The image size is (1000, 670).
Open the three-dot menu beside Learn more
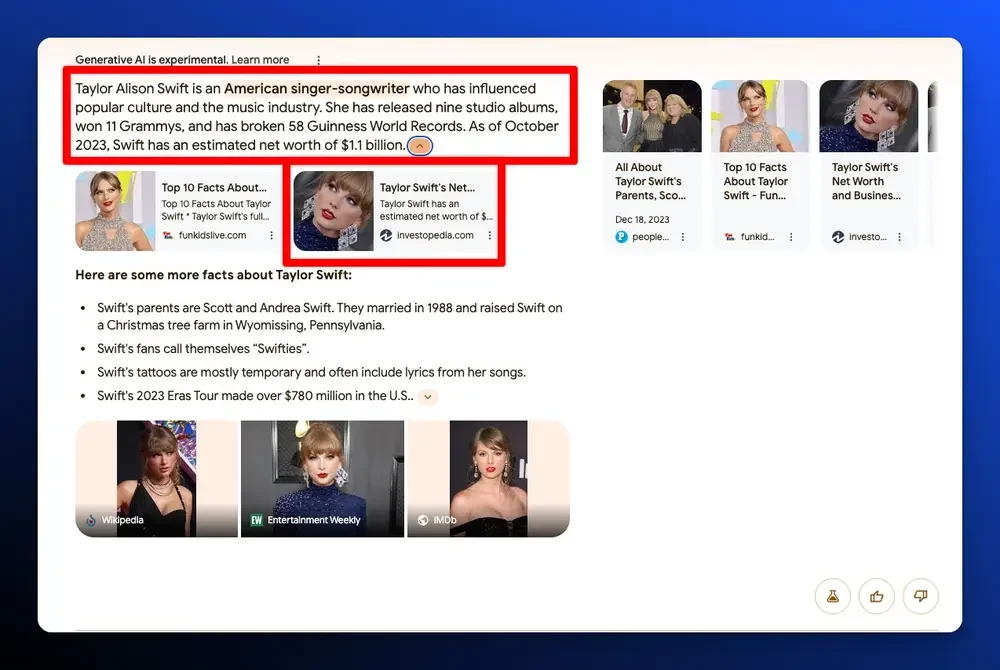(318, 60)
